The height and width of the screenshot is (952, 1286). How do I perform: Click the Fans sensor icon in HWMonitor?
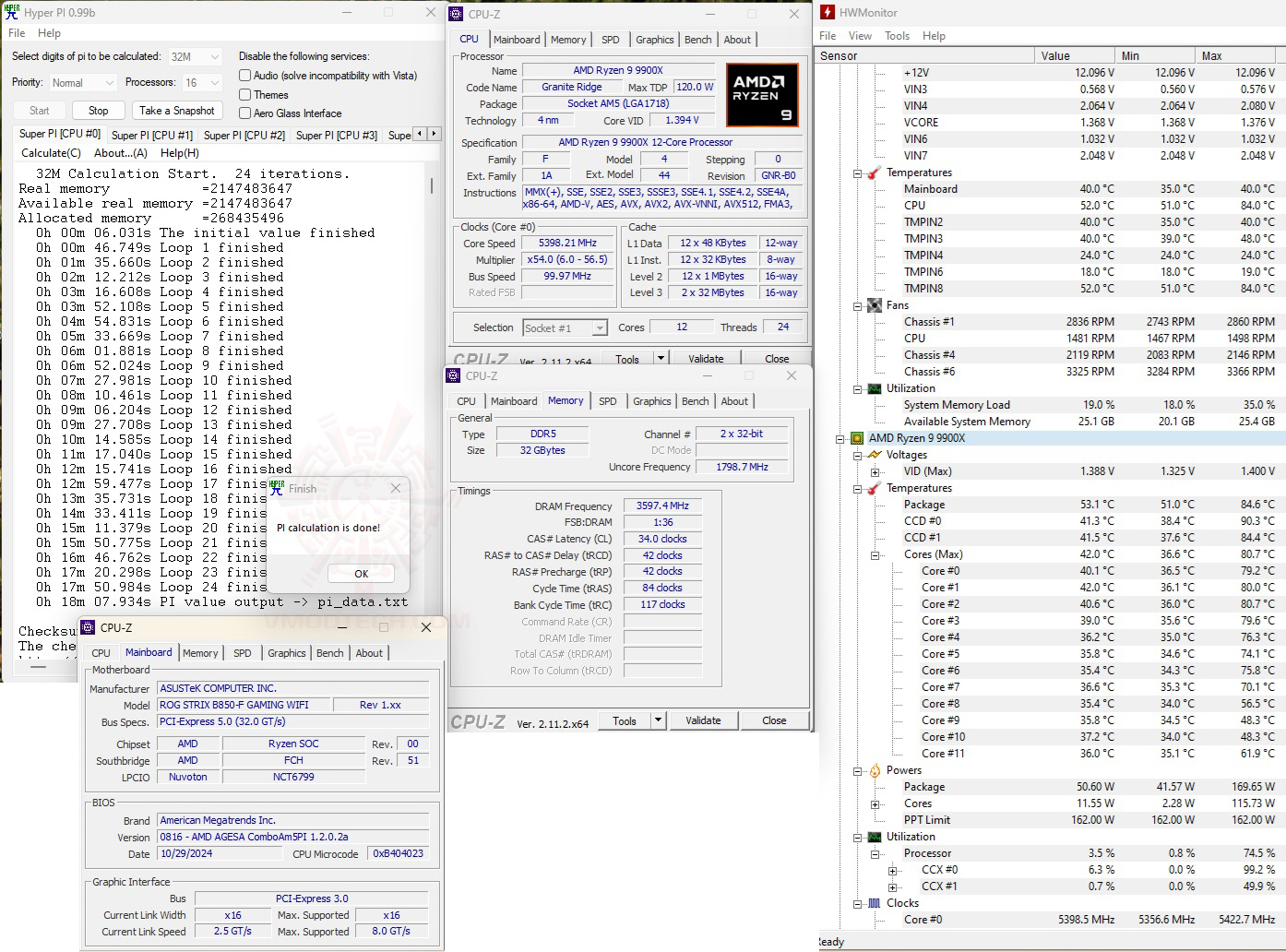875,304
